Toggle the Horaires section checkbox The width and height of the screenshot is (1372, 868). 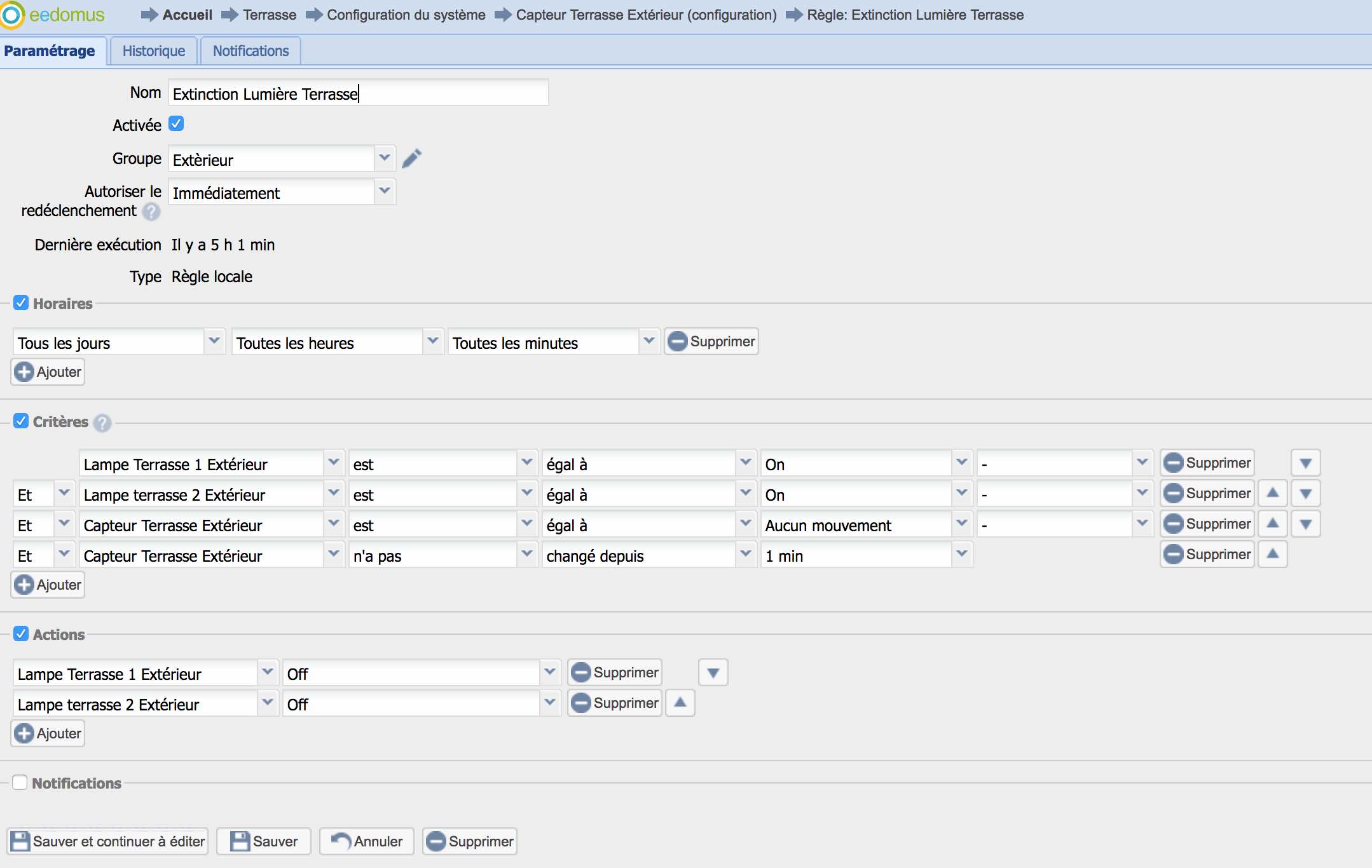coord(21,303)
